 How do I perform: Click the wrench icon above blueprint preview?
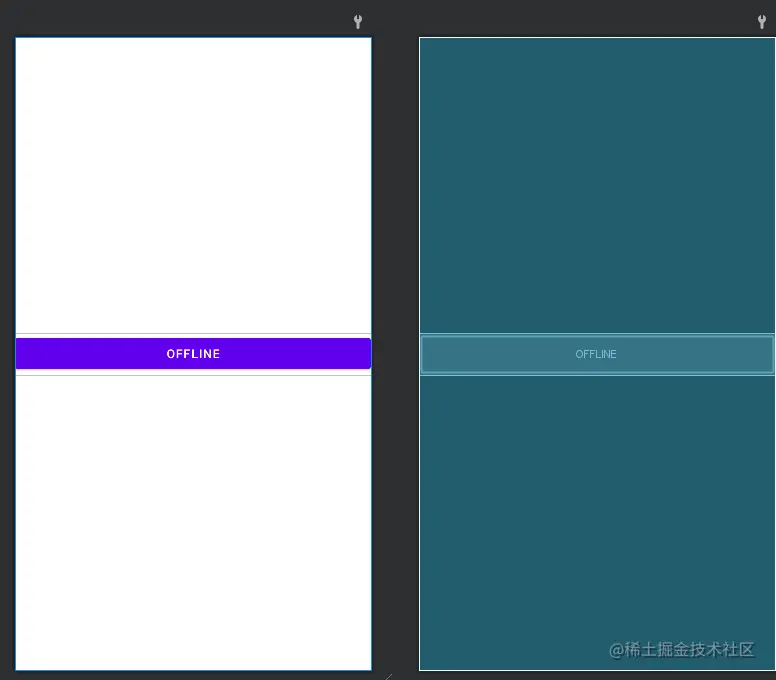coord(762,21)
